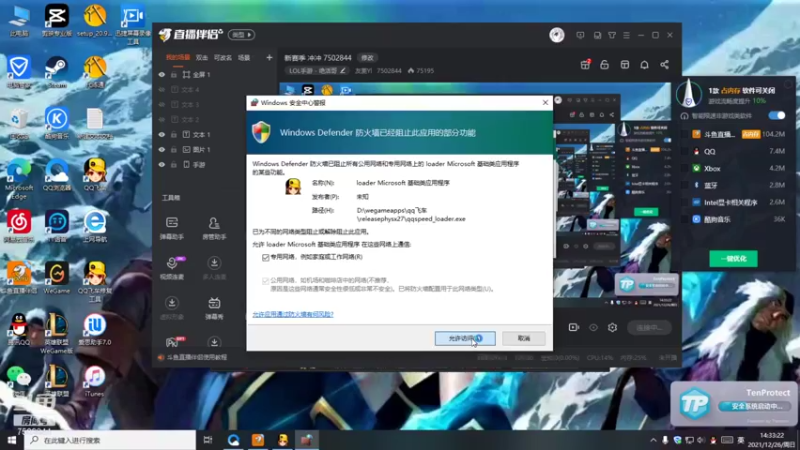Toggle lock on the 文本 1 layer
Viewport: 800px width, 450px height.
click(174, 135)
